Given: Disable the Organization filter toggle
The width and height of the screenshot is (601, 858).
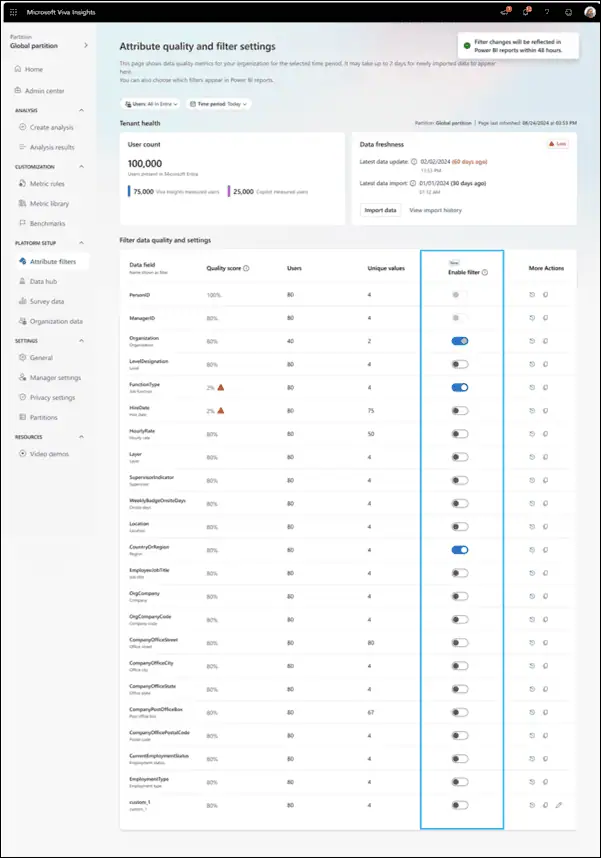Looking at the screenshot, I should [x=460, y=341].
